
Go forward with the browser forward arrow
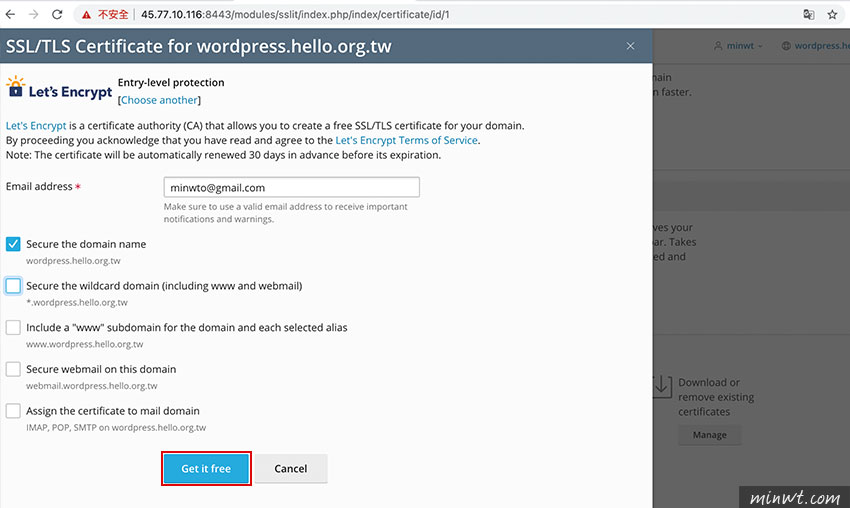tap(34, 15)
